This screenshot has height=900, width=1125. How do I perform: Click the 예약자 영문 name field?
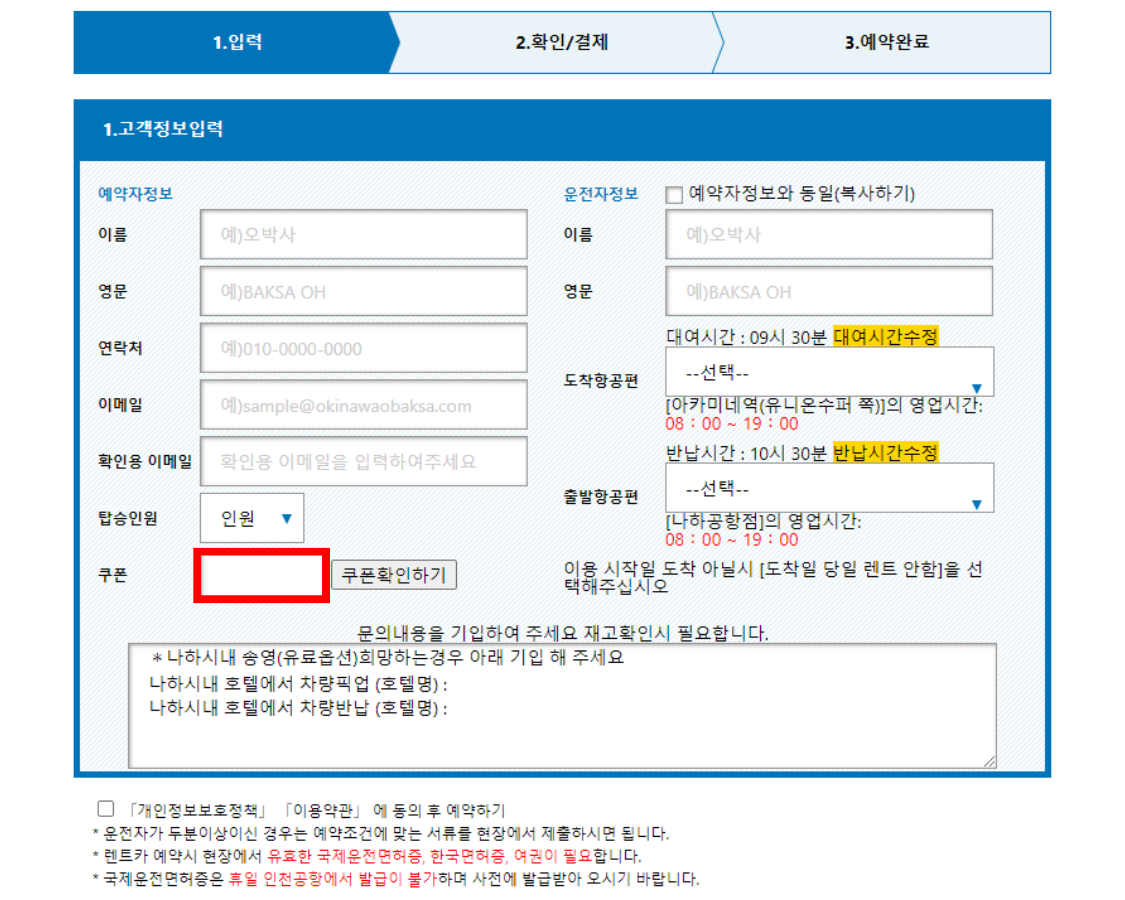pyautogui.click(x=363, y=292)
